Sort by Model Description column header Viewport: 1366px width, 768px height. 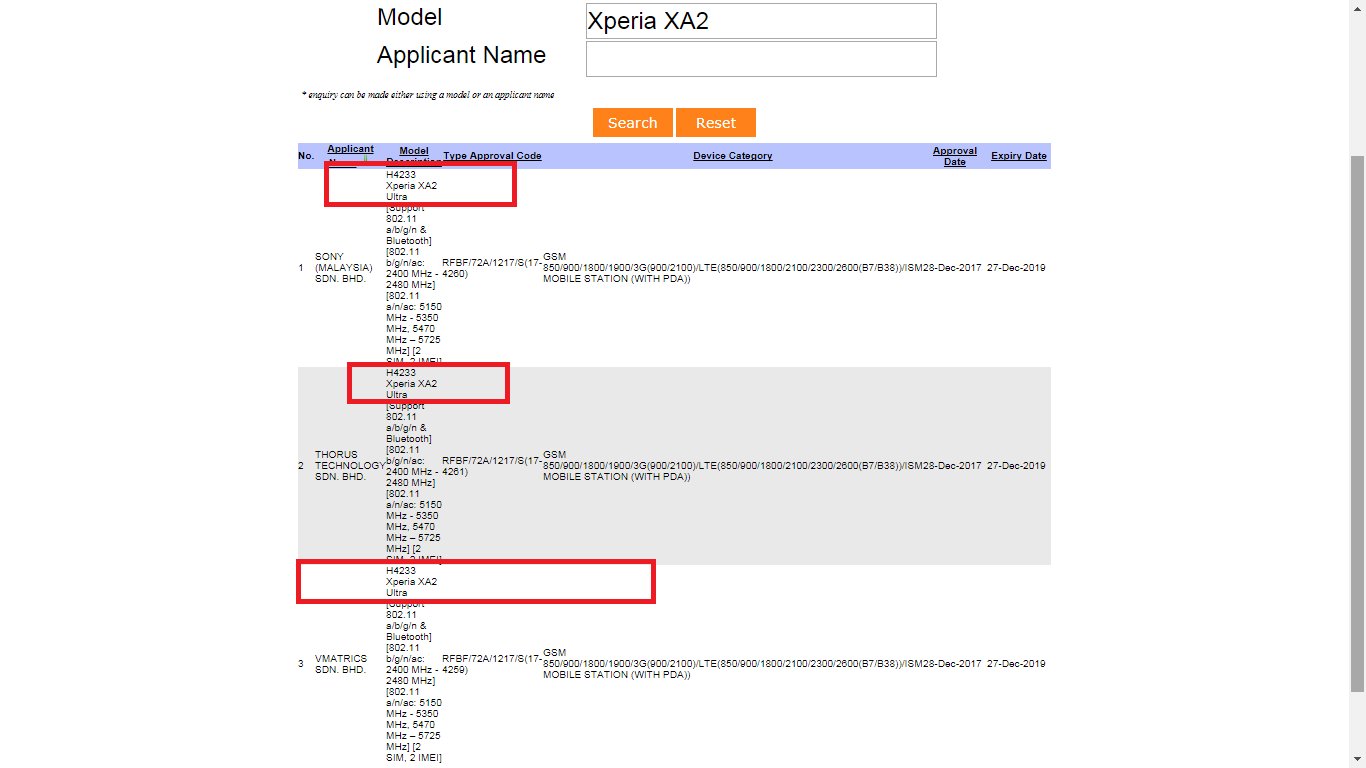[414, 156]
